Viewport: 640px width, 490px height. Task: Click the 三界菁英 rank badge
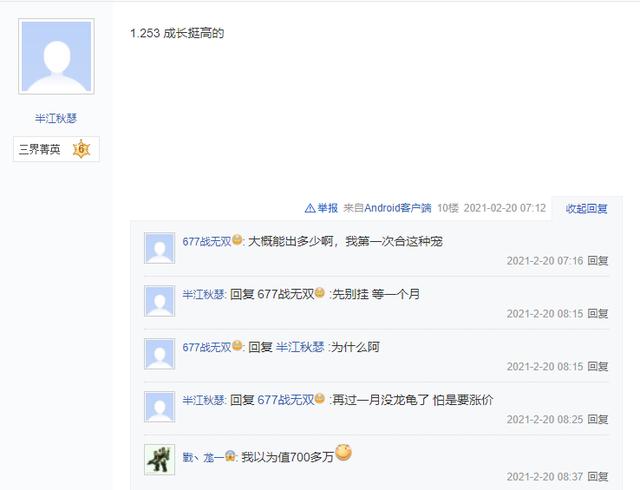point(56,149)
